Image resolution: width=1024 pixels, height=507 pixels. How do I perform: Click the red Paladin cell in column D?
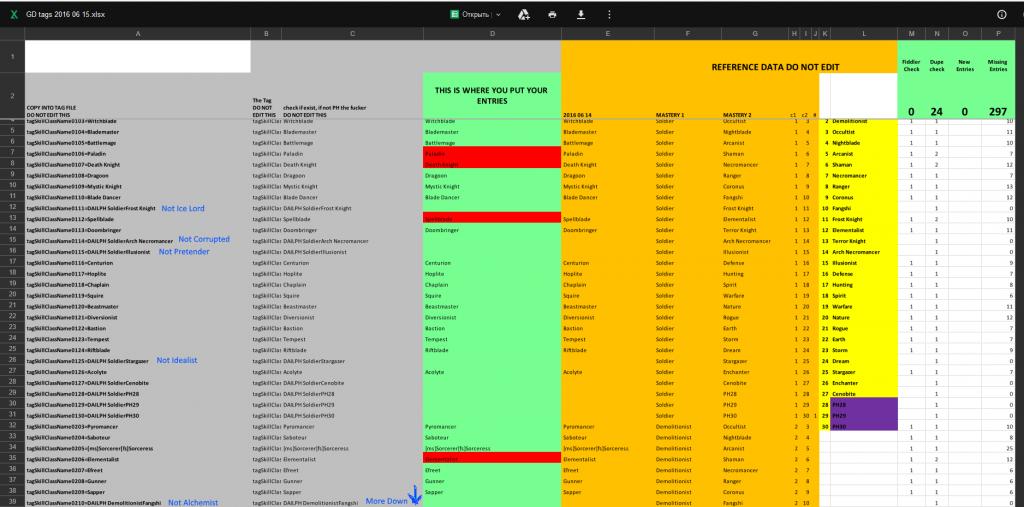[x=491, y=154]
